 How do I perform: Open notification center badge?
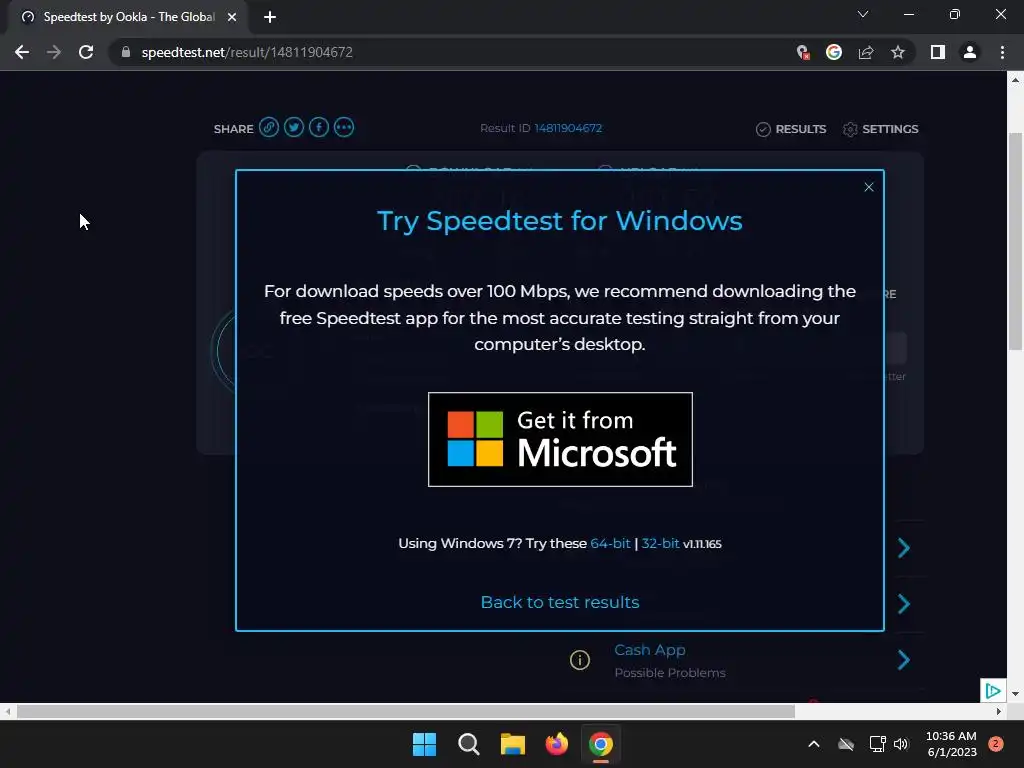tap(995, 744)
